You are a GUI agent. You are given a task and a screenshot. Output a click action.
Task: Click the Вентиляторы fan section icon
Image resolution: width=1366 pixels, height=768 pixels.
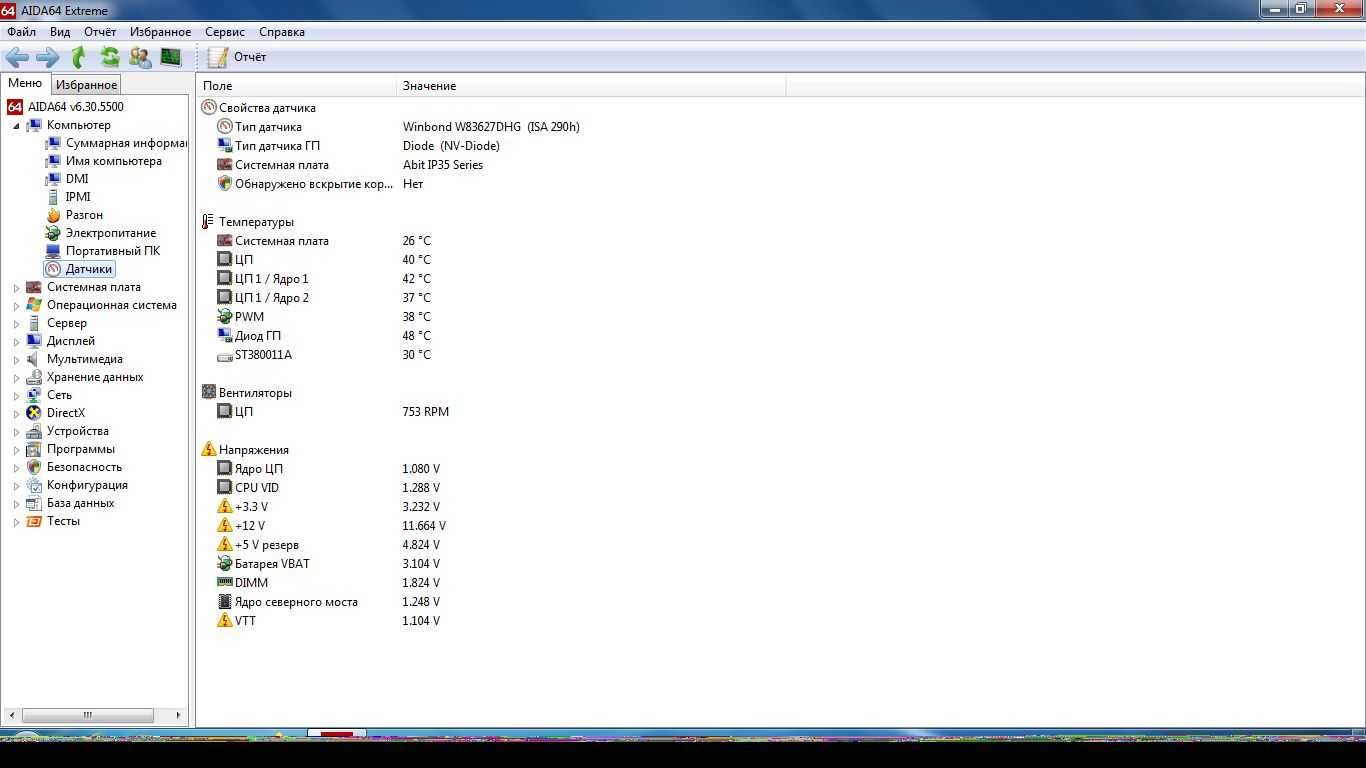coord(209,393)
